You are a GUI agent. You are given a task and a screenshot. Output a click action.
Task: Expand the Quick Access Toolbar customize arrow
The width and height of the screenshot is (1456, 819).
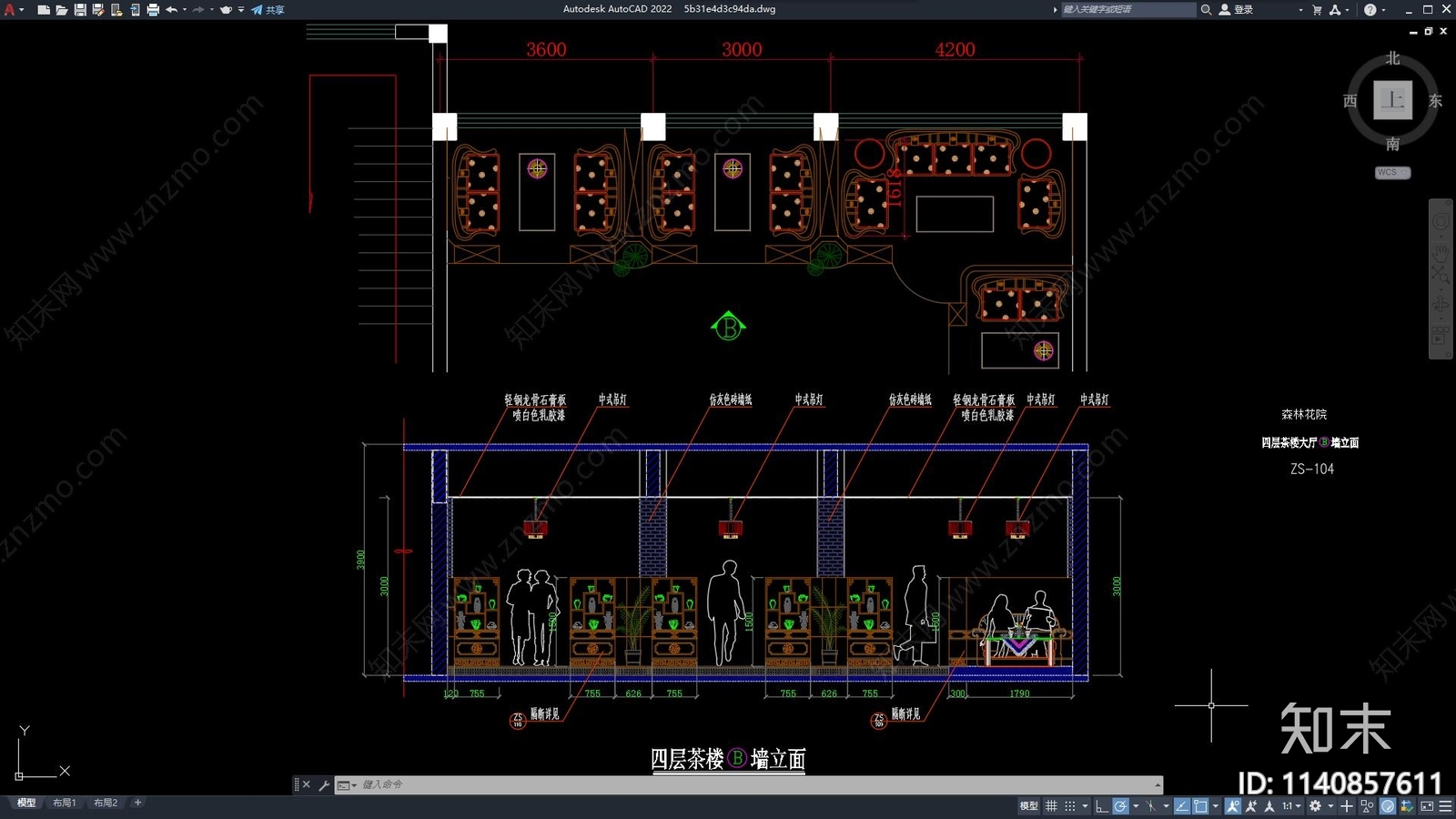tap(241, 9)
